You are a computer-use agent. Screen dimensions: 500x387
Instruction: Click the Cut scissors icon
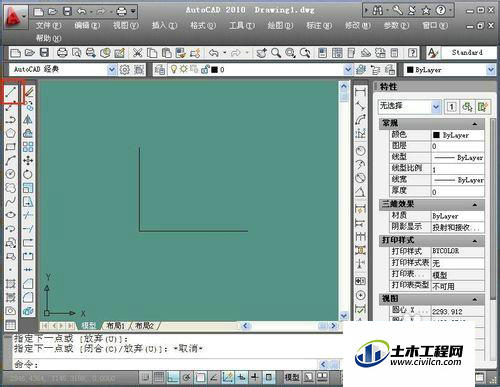pyautogui.click(x=137, y=53)
